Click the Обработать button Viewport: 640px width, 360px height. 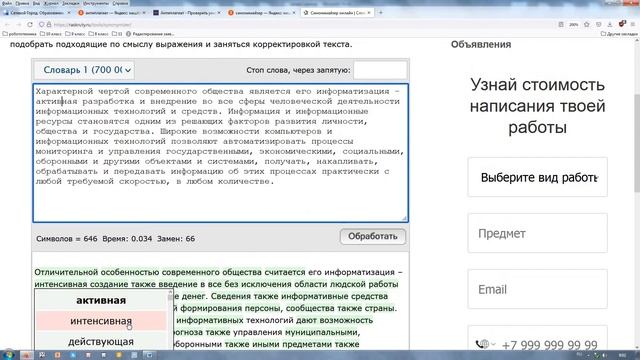[373, 236]
